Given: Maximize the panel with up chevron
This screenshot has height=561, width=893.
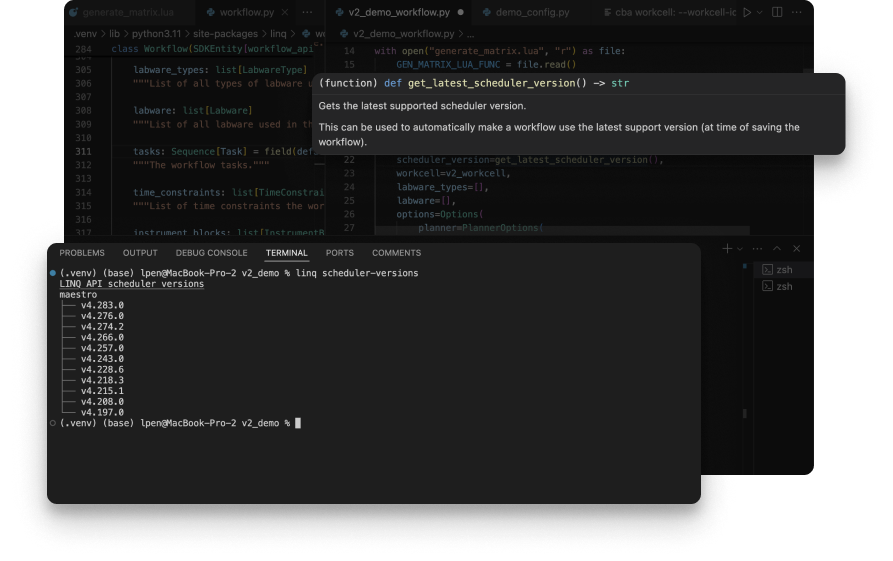Looking at the screenshot, I should [x=777, y=248].
